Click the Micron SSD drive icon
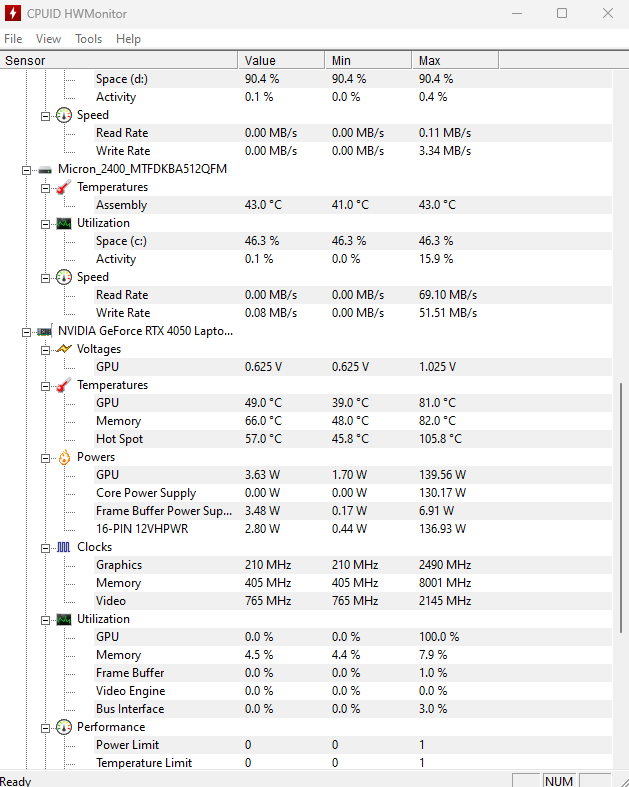Viewport: 629px width, 787px height. (45, 169)
